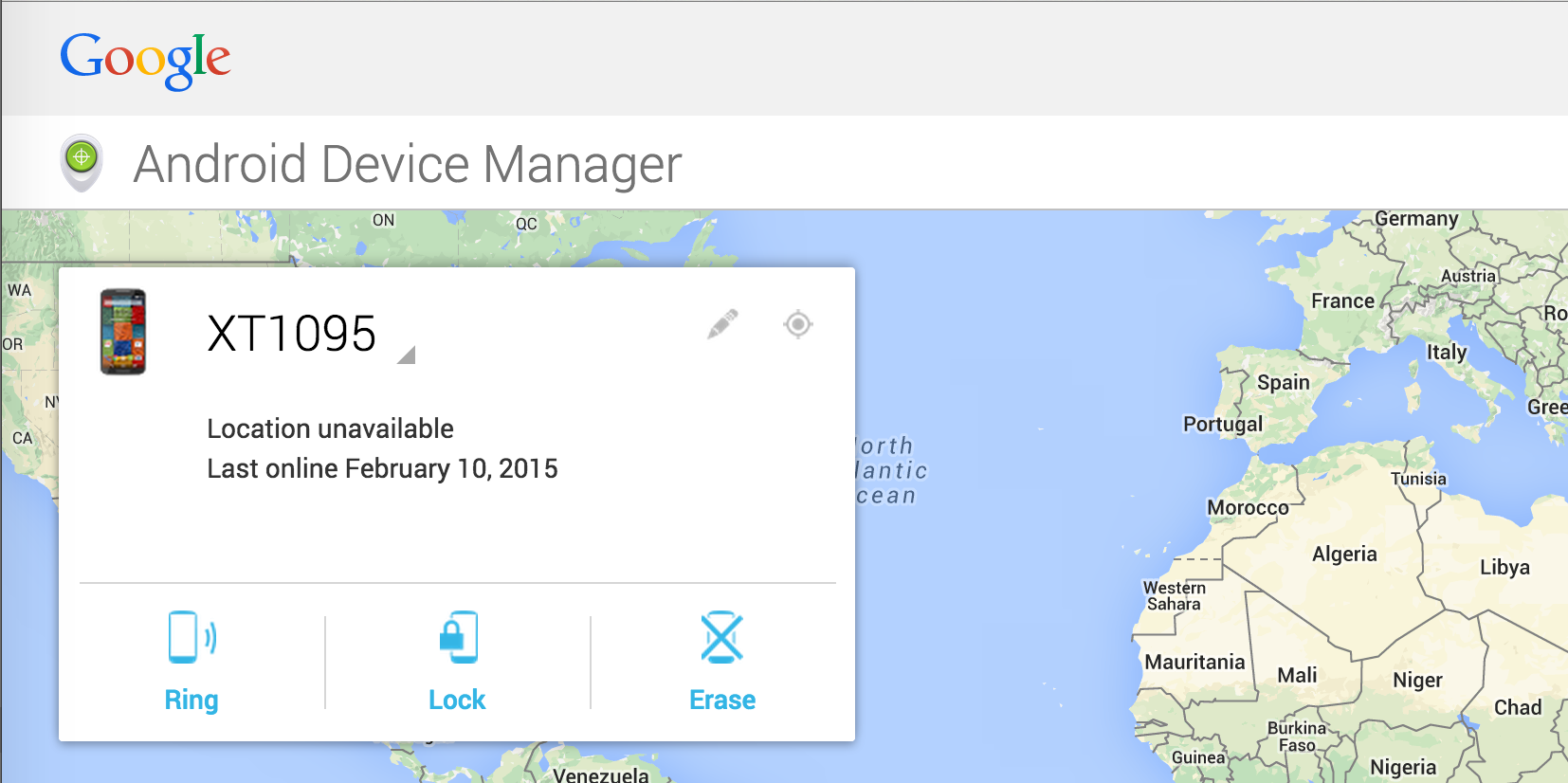
Task: Click Austria label on the map
Action: click(1468, 276)
